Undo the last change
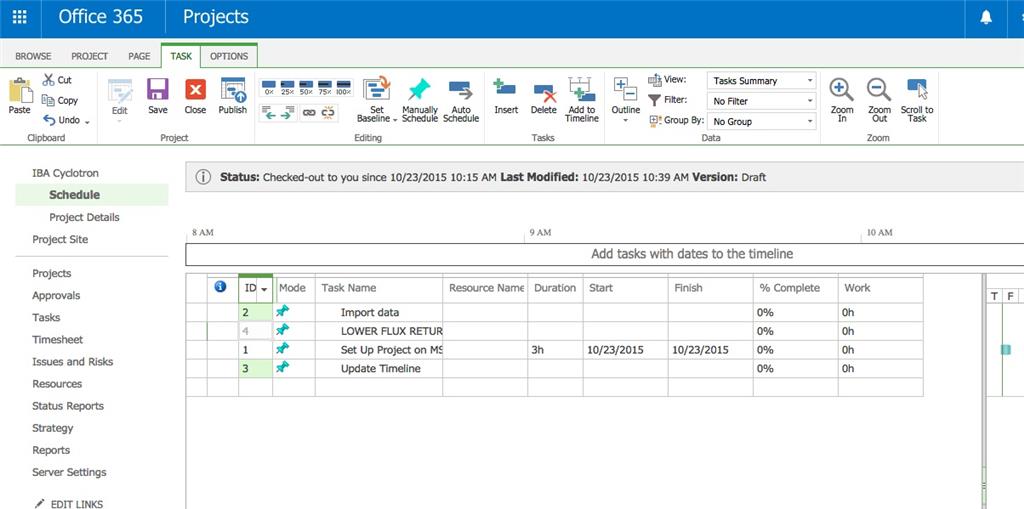This screenshot has width=1024, height=509. point(61,120)
